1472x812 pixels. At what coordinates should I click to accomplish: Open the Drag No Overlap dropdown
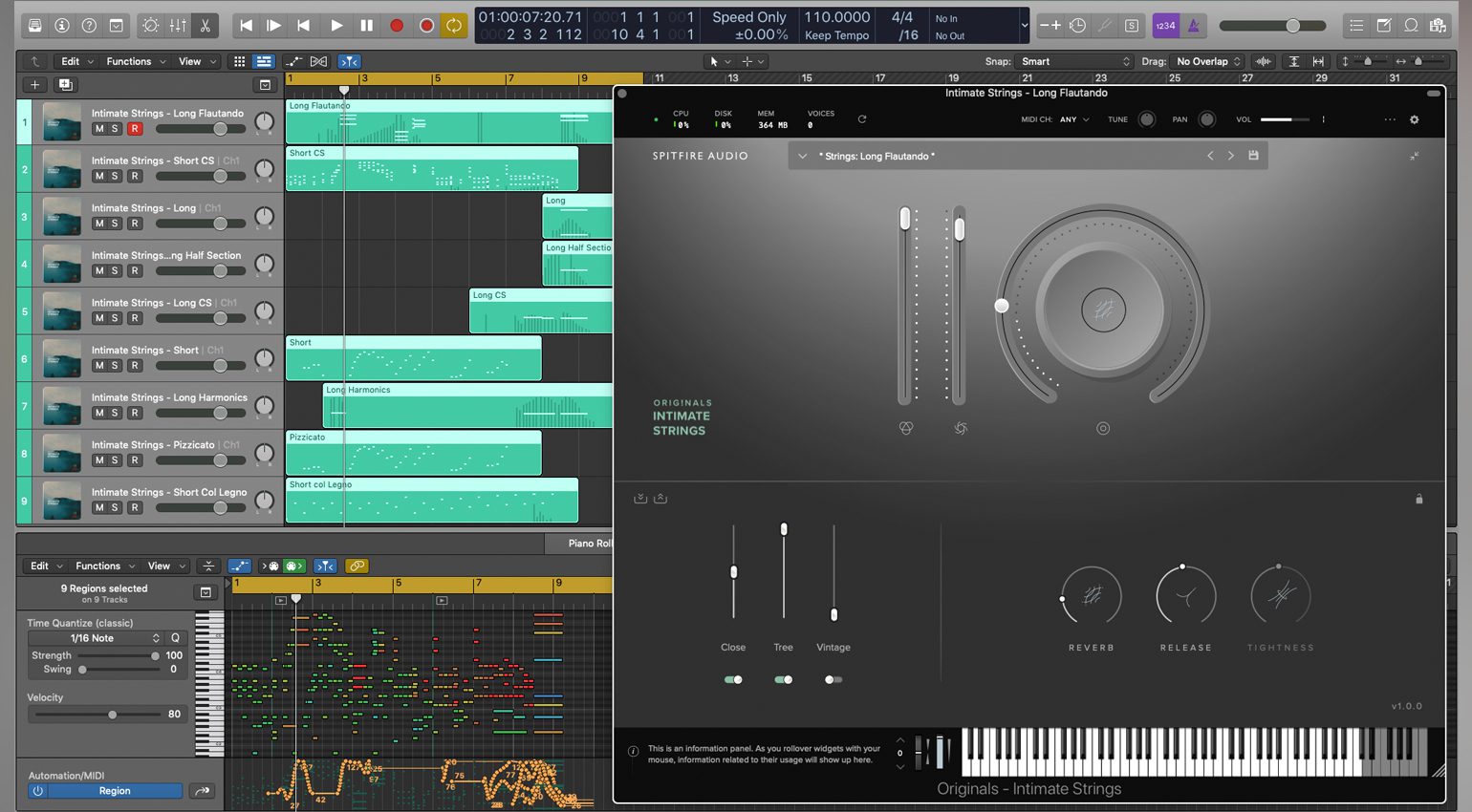coord(1207,61)
